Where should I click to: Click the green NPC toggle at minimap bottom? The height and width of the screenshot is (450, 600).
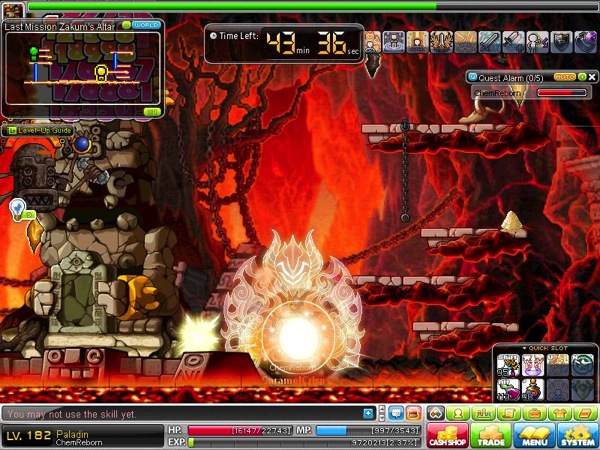pyautogui.click(x=152, y=112)
